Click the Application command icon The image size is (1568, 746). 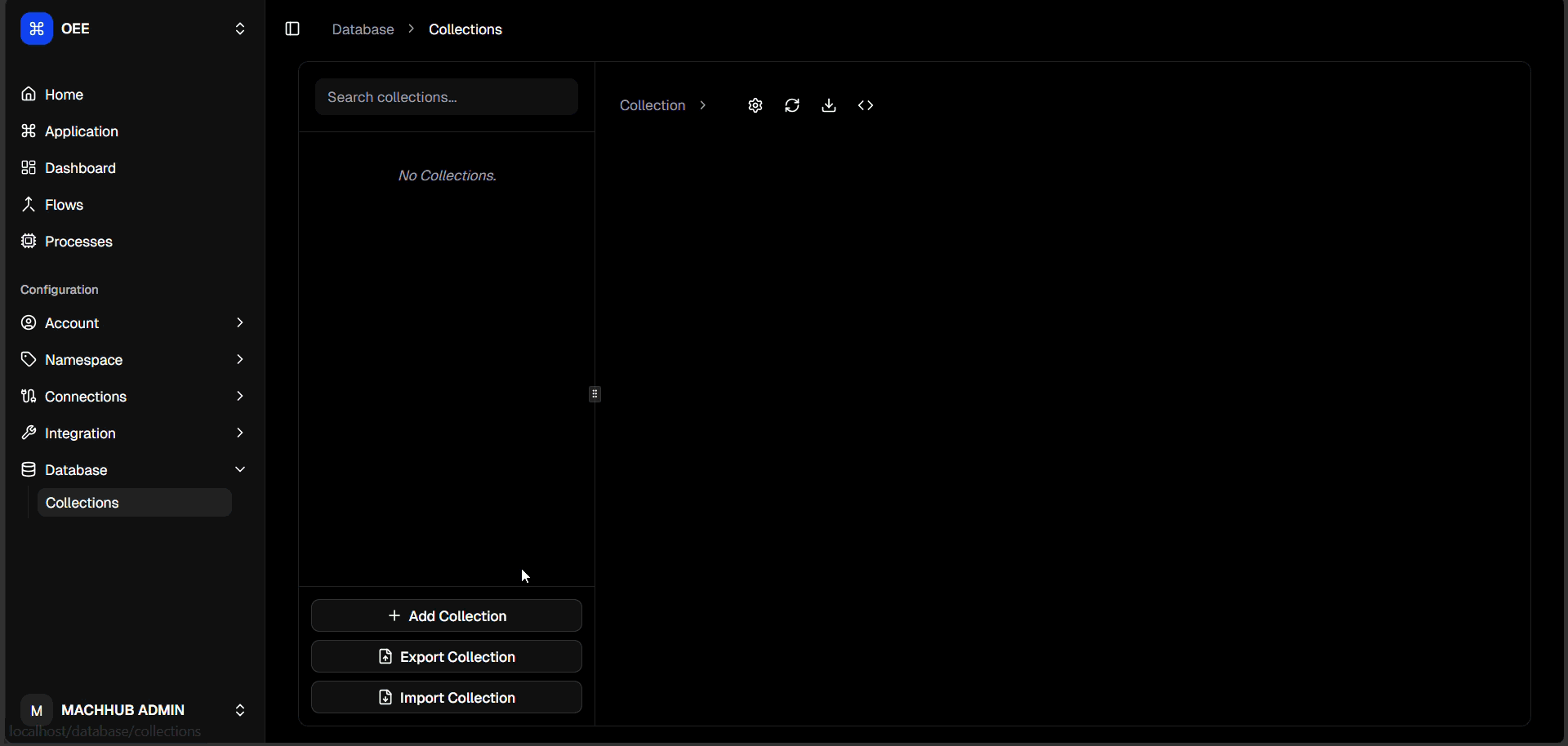(29, 131)
